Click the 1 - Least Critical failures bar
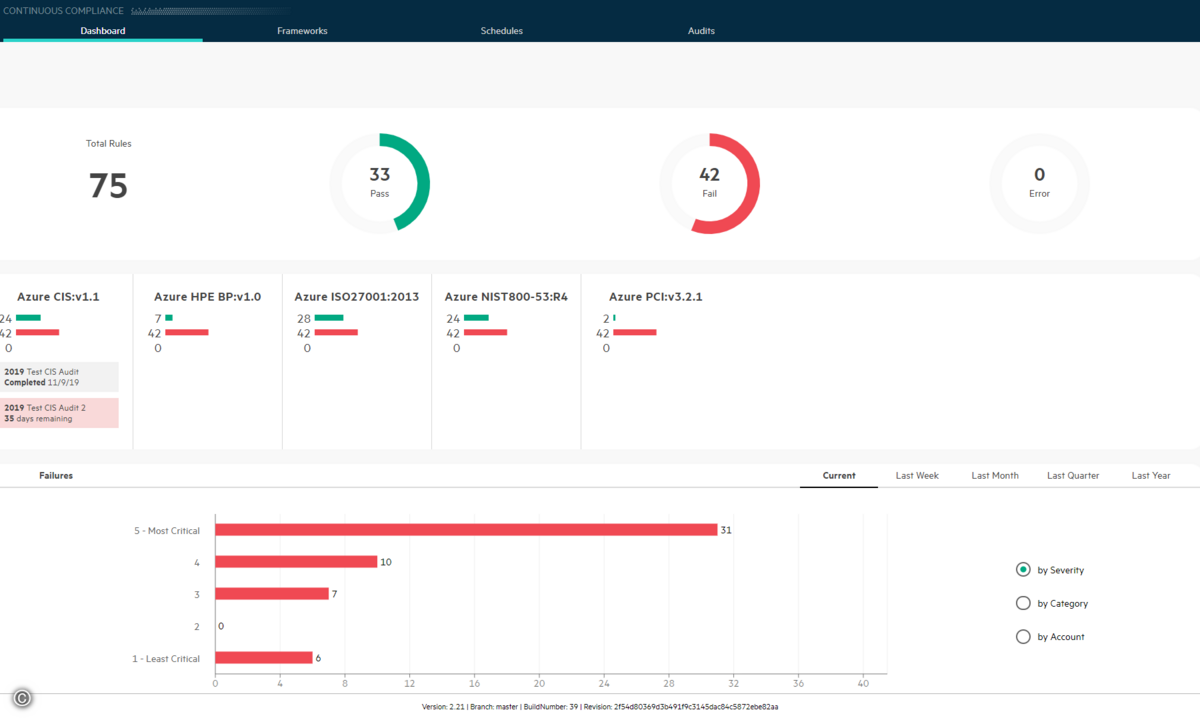 pos(264,658)
